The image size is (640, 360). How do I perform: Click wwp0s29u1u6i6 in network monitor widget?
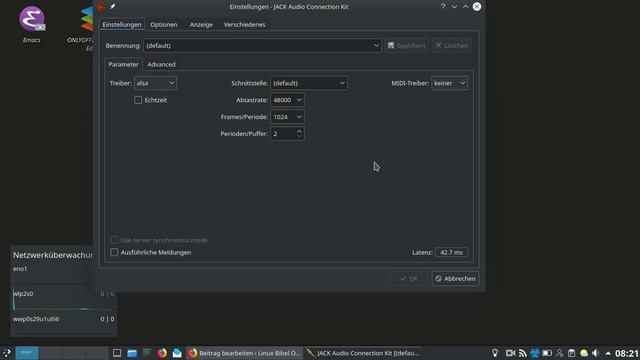click(x=36, y=319)
